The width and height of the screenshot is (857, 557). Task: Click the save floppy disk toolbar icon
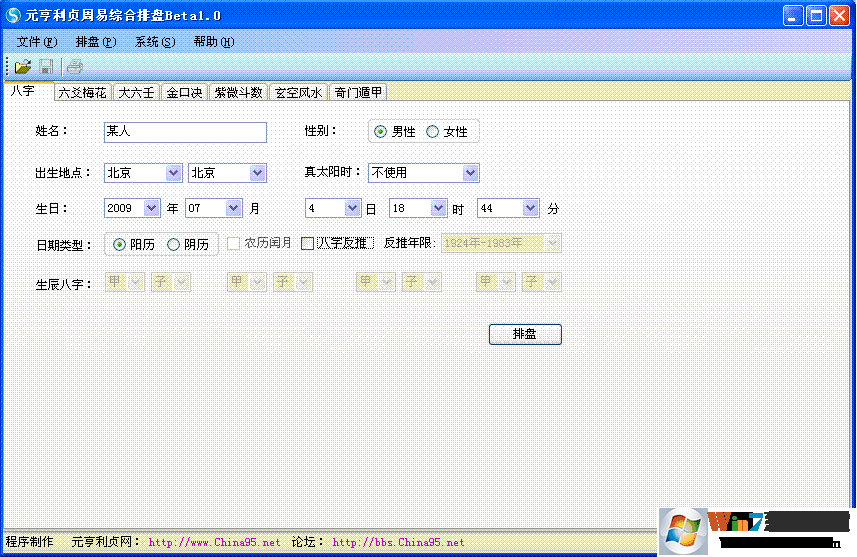46,67
